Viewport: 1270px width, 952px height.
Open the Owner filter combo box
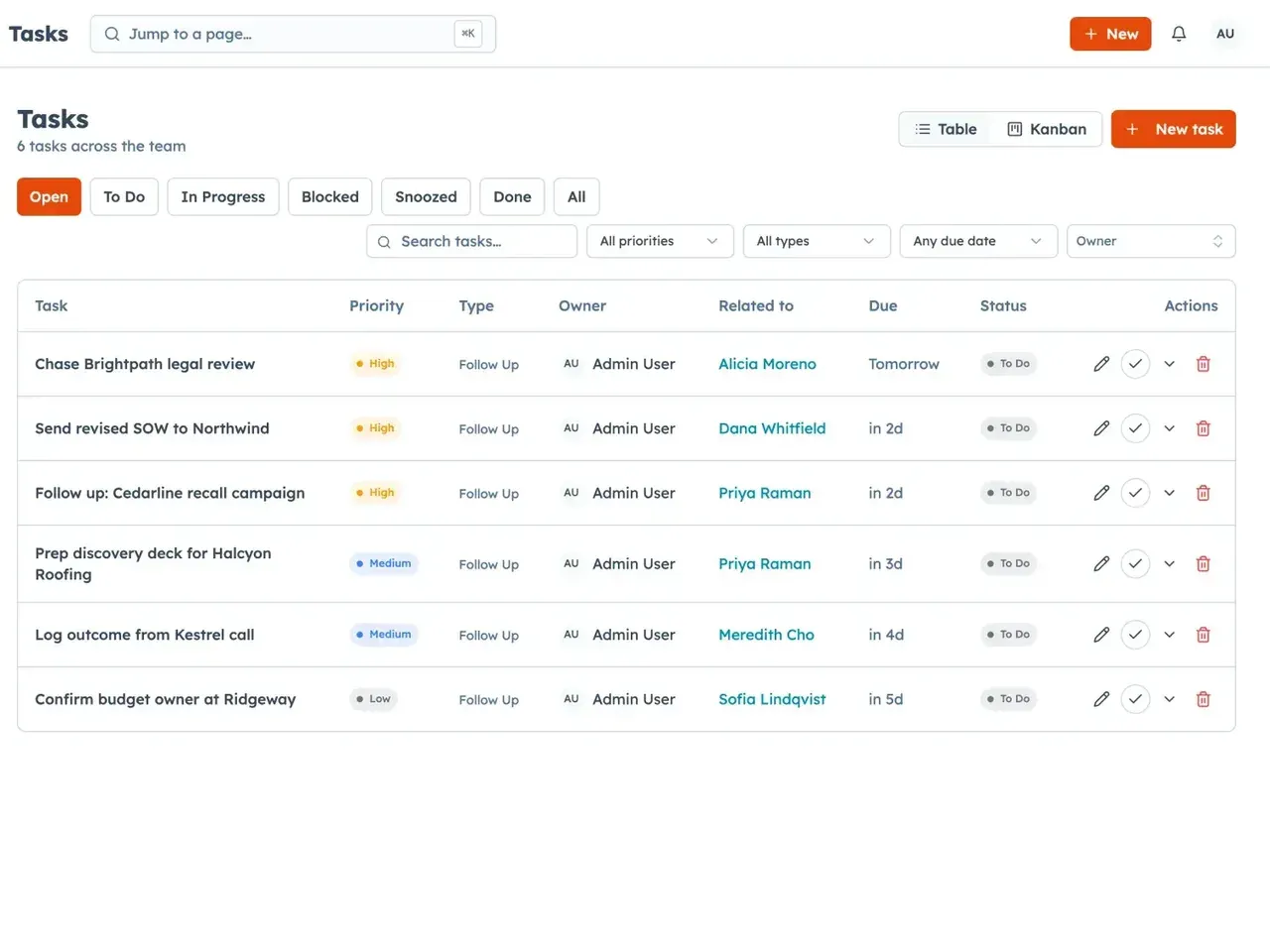tap(1151, 241)
